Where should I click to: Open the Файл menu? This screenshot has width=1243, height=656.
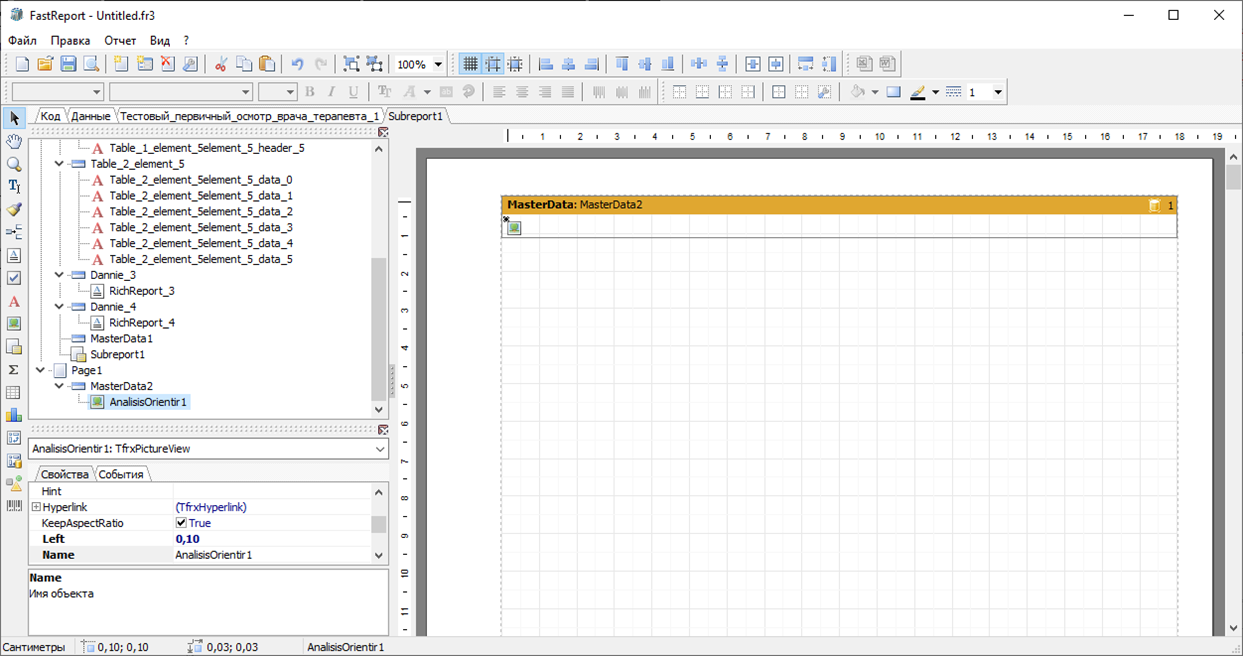click(22, 41)
